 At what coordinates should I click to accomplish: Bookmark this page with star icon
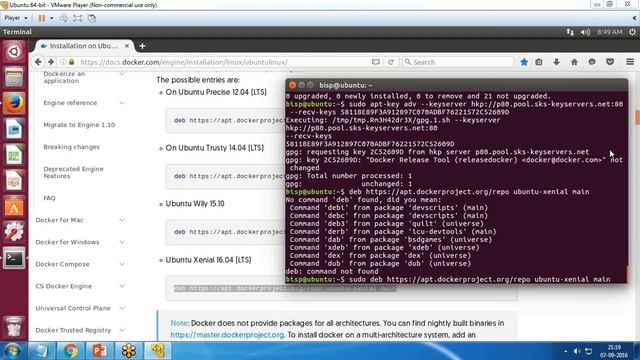(x=524, y=62)
